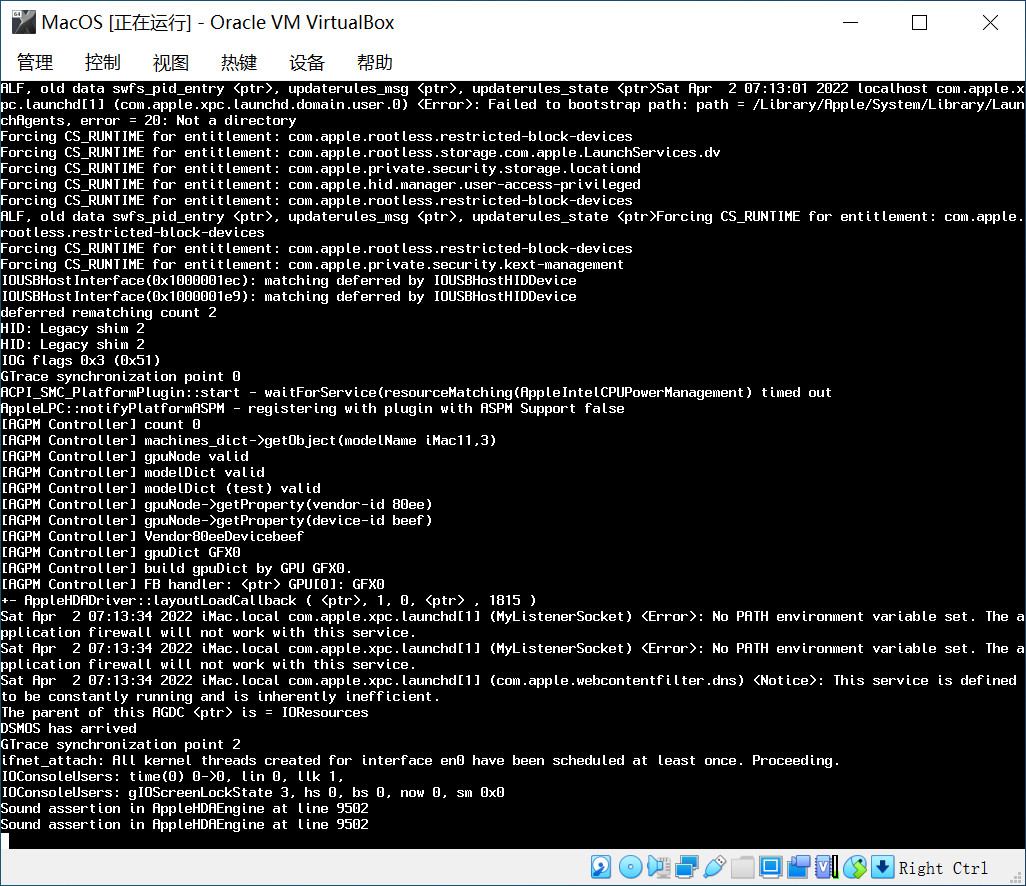Click the 'modelName iMac11,3' console line

pyautogui.click(x=249, y=440)
